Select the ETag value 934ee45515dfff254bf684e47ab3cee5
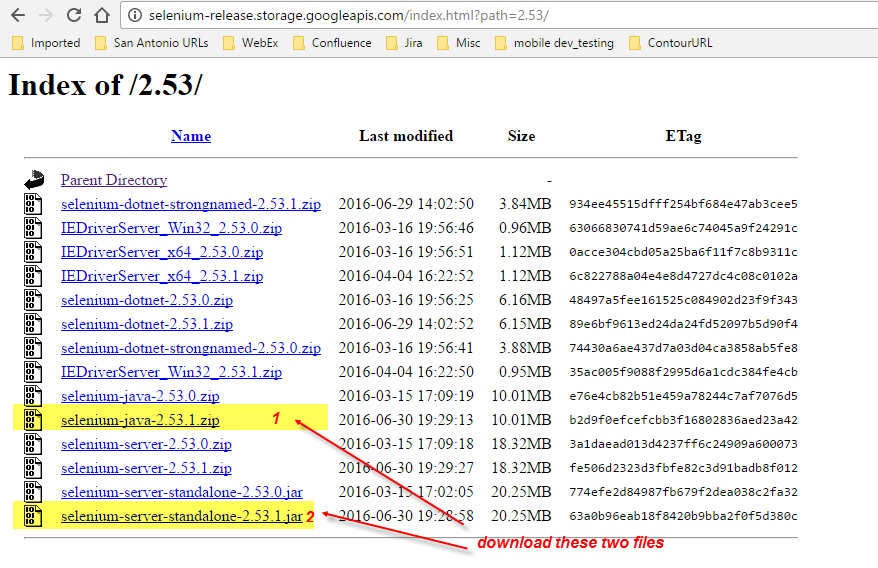This screenshot has width=878, height=568. pyautogui.click(x=683, y=204)
